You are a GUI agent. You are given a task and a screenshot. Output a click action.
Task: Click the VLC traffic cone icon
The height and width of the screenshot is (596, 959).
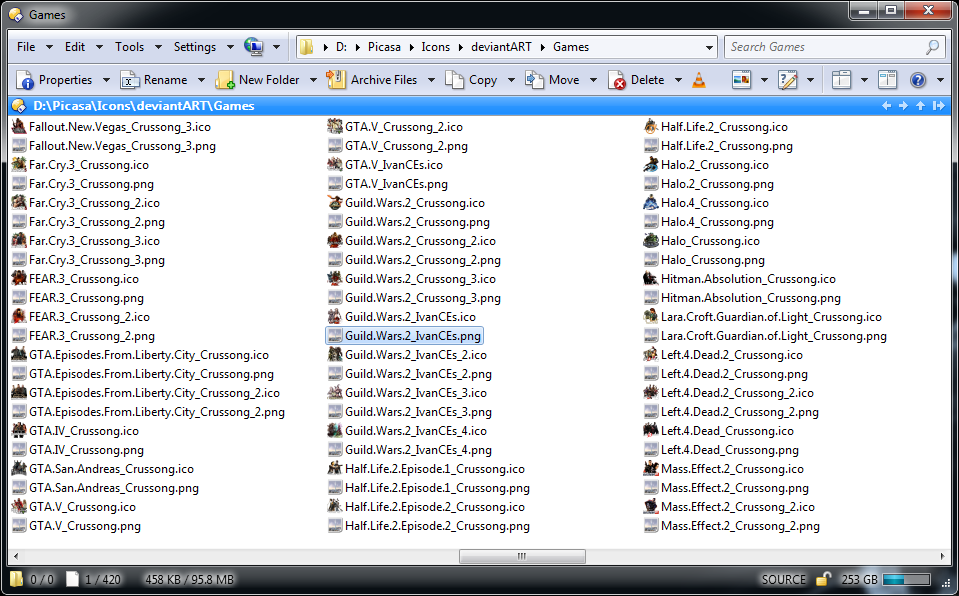click(x=699, y=80)
